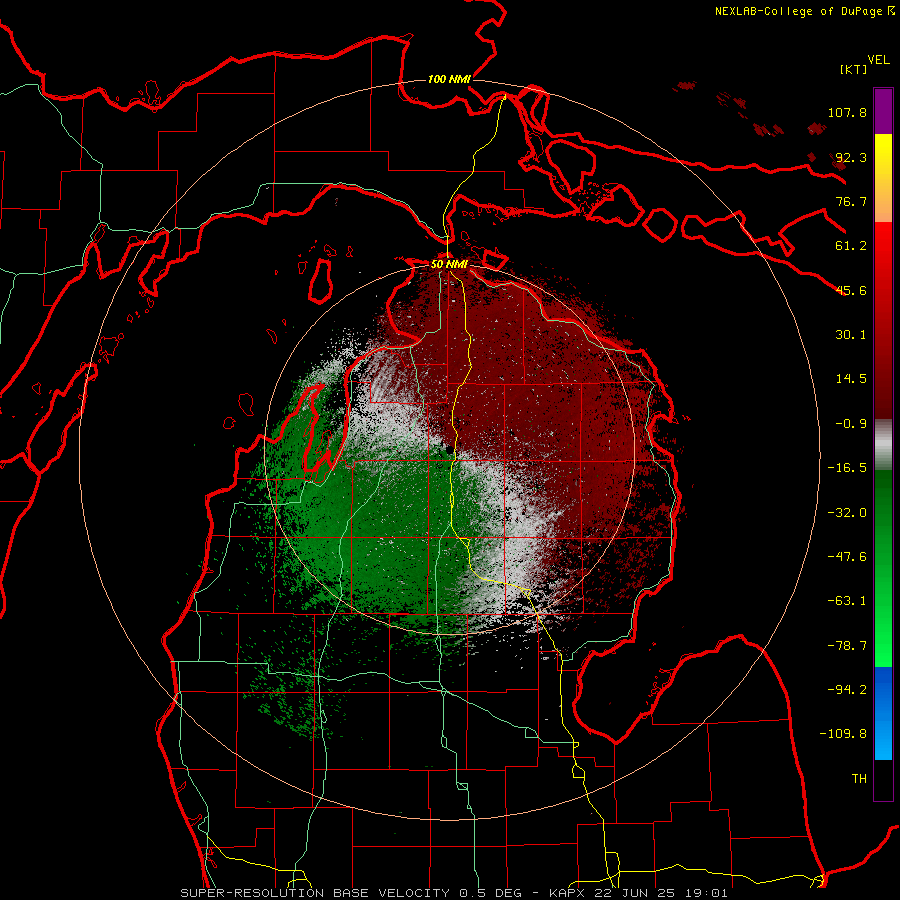The width and height of the screenshot is (900, 900).
Task: Click the 76.7 velocity legend value
Action: 851,201
